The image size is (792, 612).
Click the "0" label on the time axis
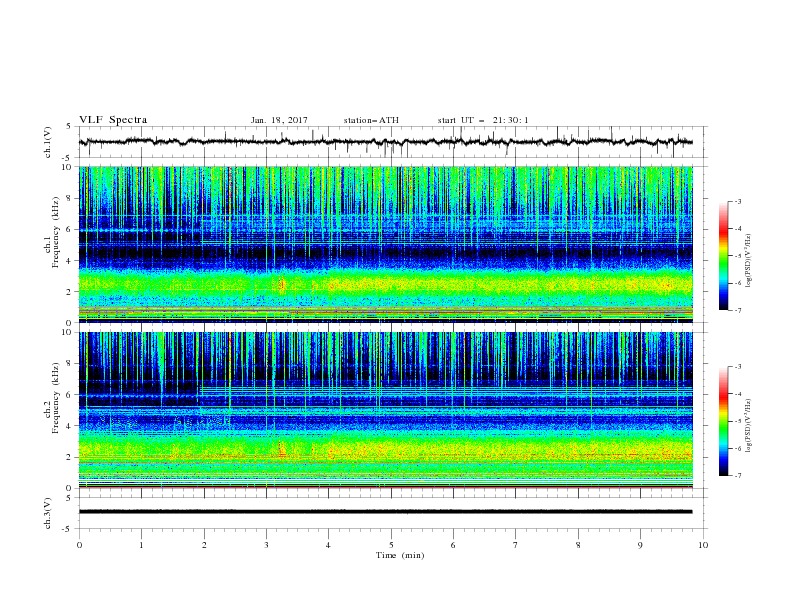[79, 545]
